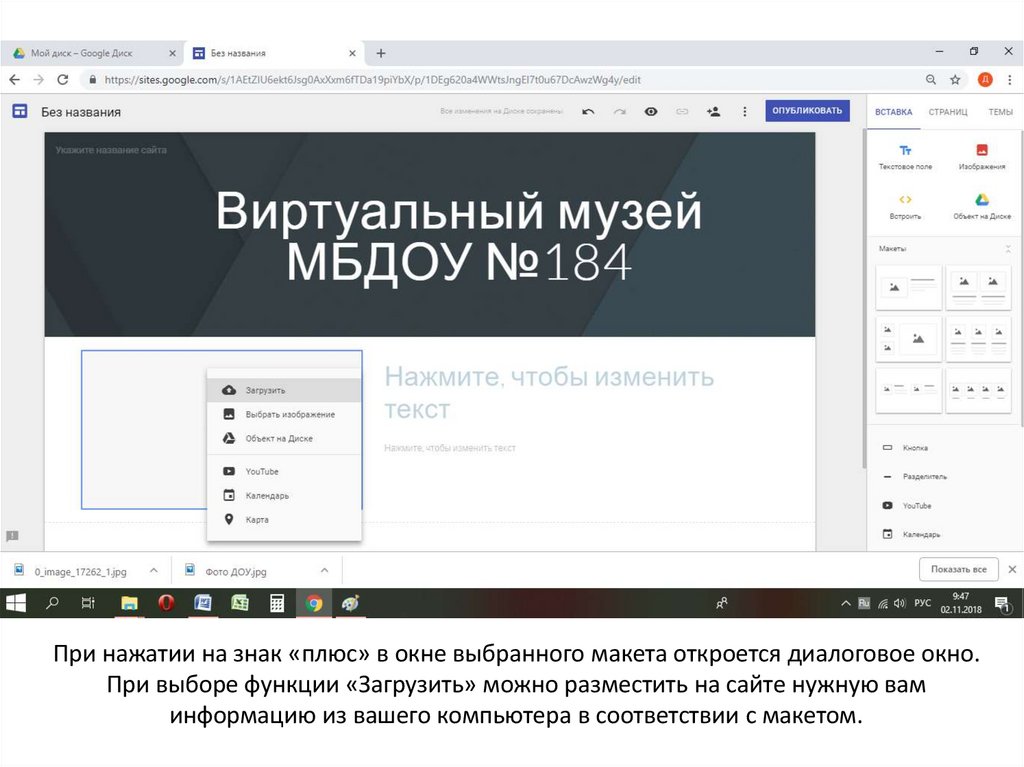The height and width of the screenshot is (767, 1024).
Task: Open site preview with eye icon
Action: (x=650, y=112)
